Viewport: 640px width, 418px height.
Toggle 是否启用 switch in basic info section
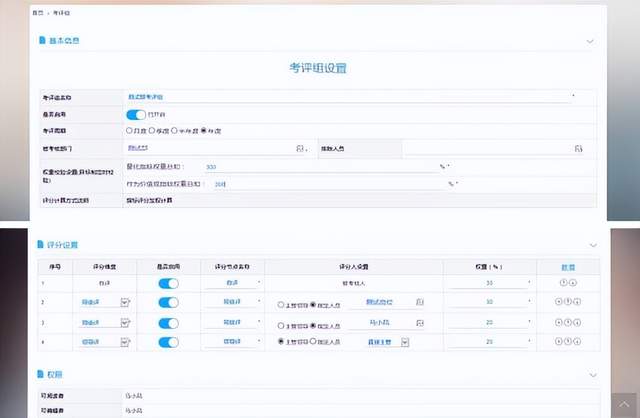click(136, 114)
